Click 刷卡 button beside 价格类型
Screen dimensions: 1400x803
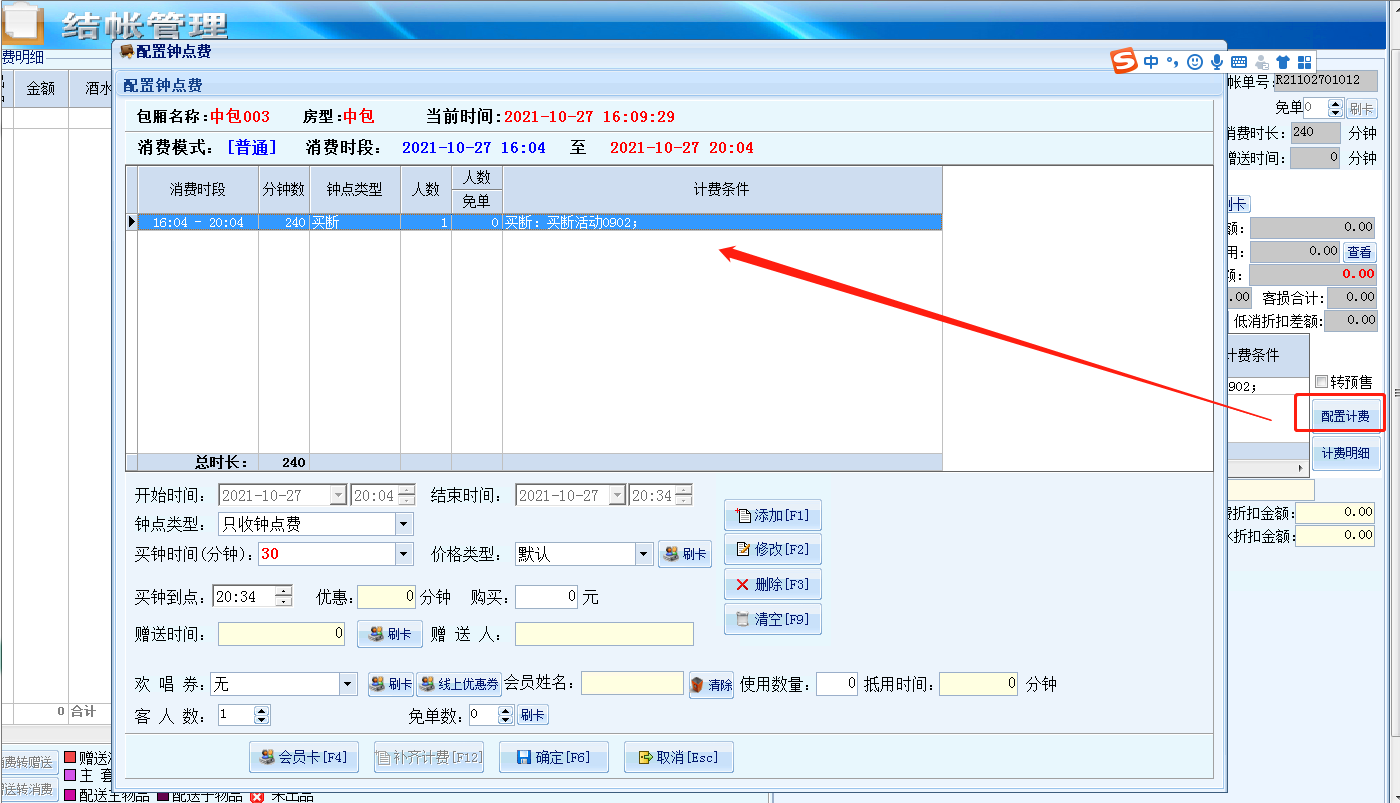point(685,554)
